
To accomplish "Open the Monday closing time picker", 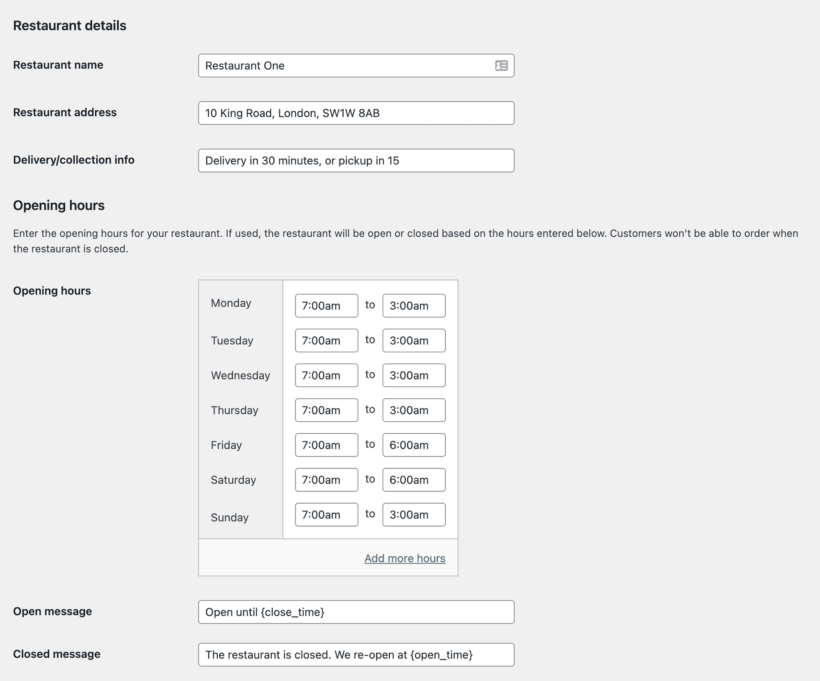I will 413,305.
